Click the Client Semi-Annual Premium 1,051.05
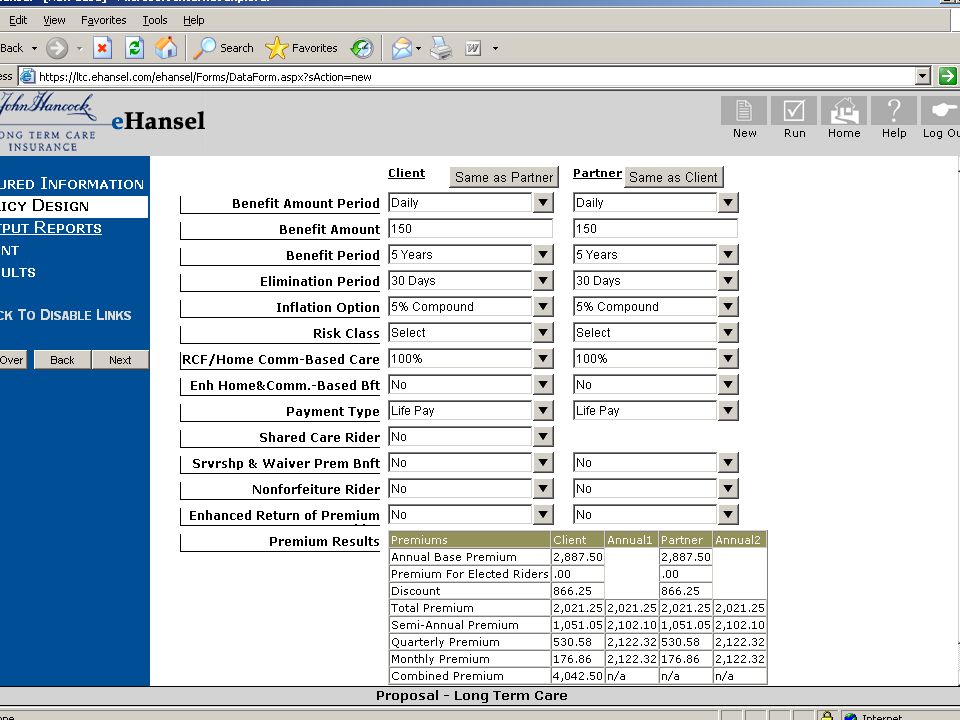The width and height of the screenshot is (960, 720). pyautogui.click(x=577, y=625)
